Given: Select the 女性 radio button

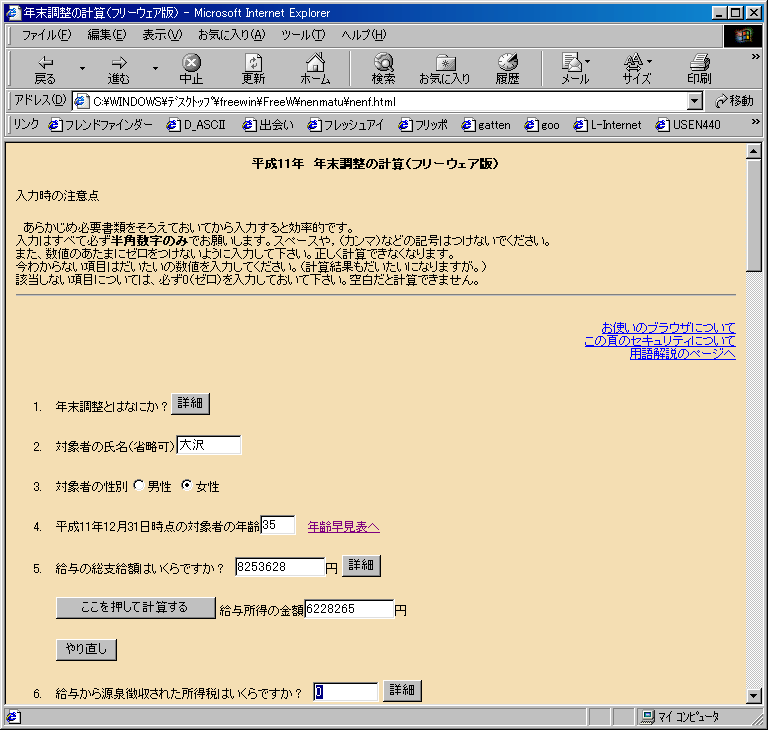Looking at the screenshot, I should pyautogui.click(x=187, y=485).
